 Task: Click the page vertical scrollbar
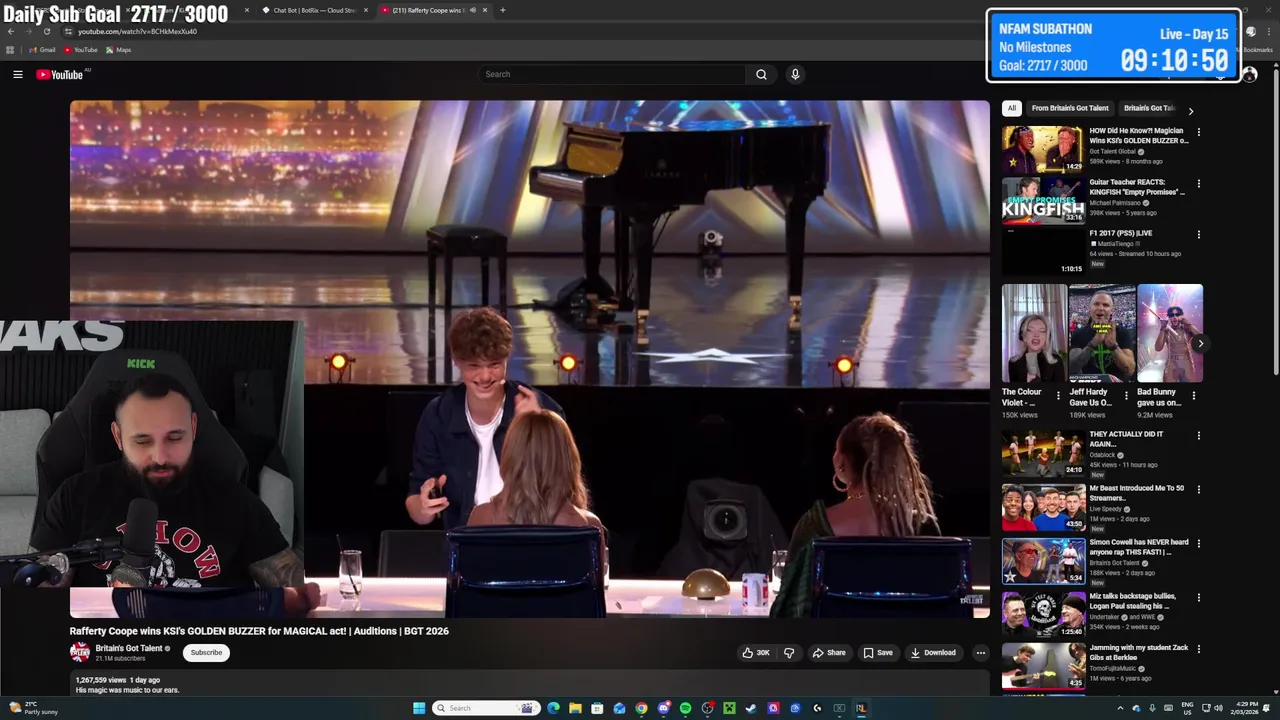[1275, 220]
